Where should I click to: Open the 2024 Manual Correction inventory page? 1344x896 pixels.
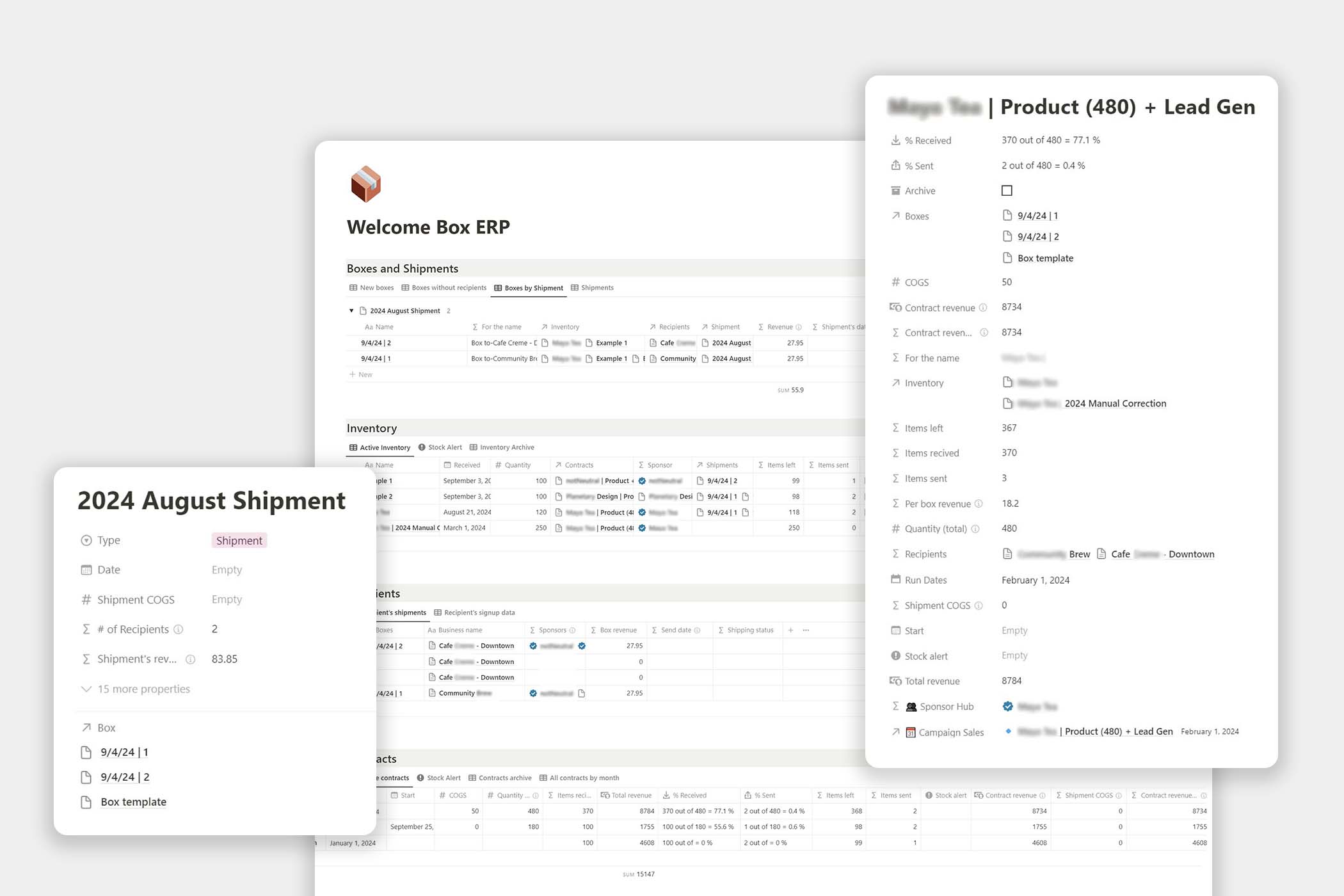(1116, 403)
